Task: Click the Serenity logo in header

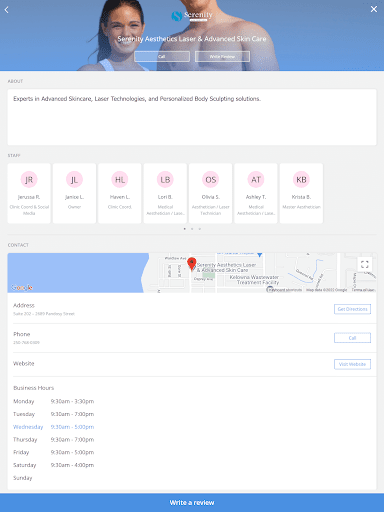Action: pyautogui.click(x=192, y=15)
